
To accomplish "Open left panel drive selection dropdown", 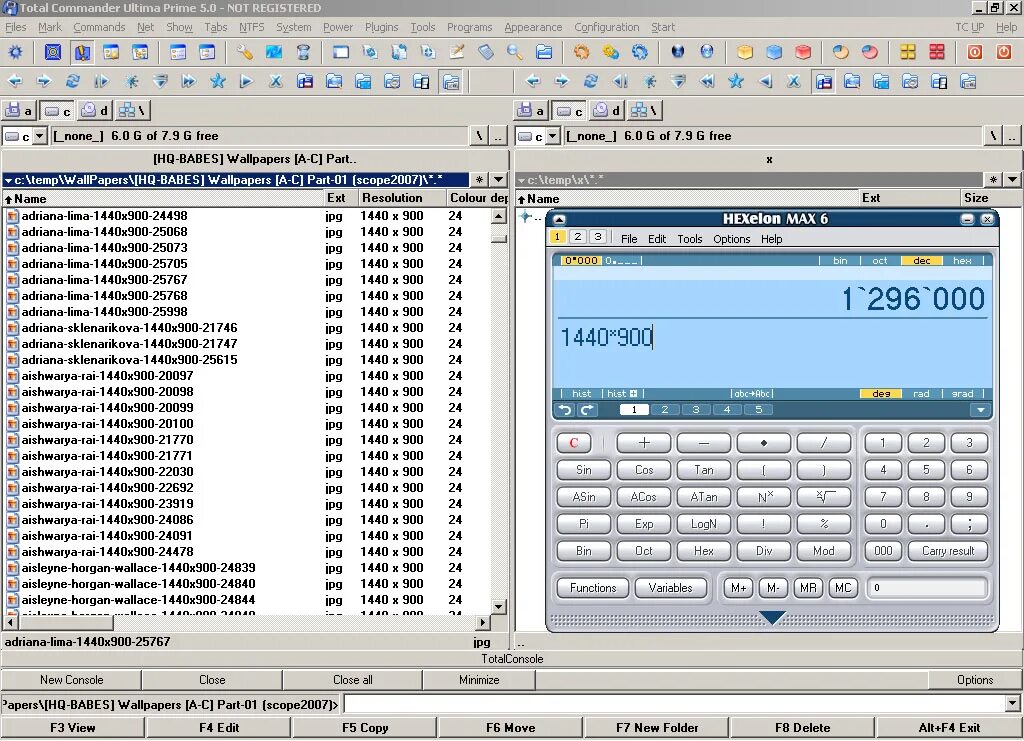I will (x=40, y=136).
